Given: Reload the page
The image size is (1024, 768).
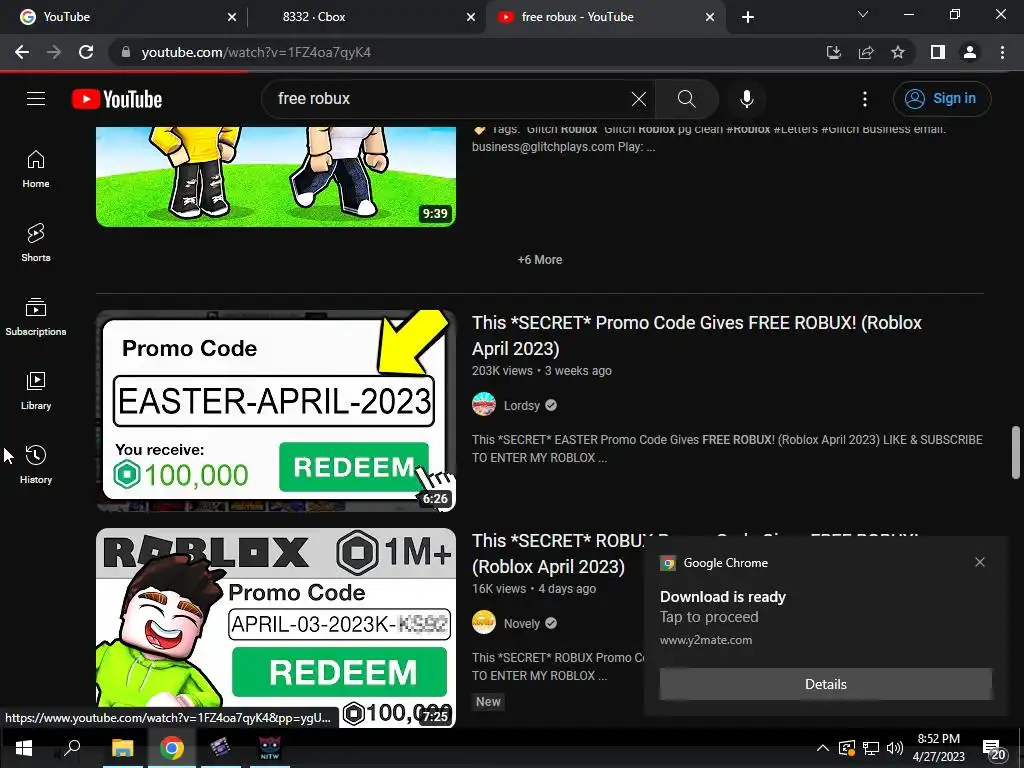Looking at the screenshot, I should pyautogui.click(x=86, y=52).
